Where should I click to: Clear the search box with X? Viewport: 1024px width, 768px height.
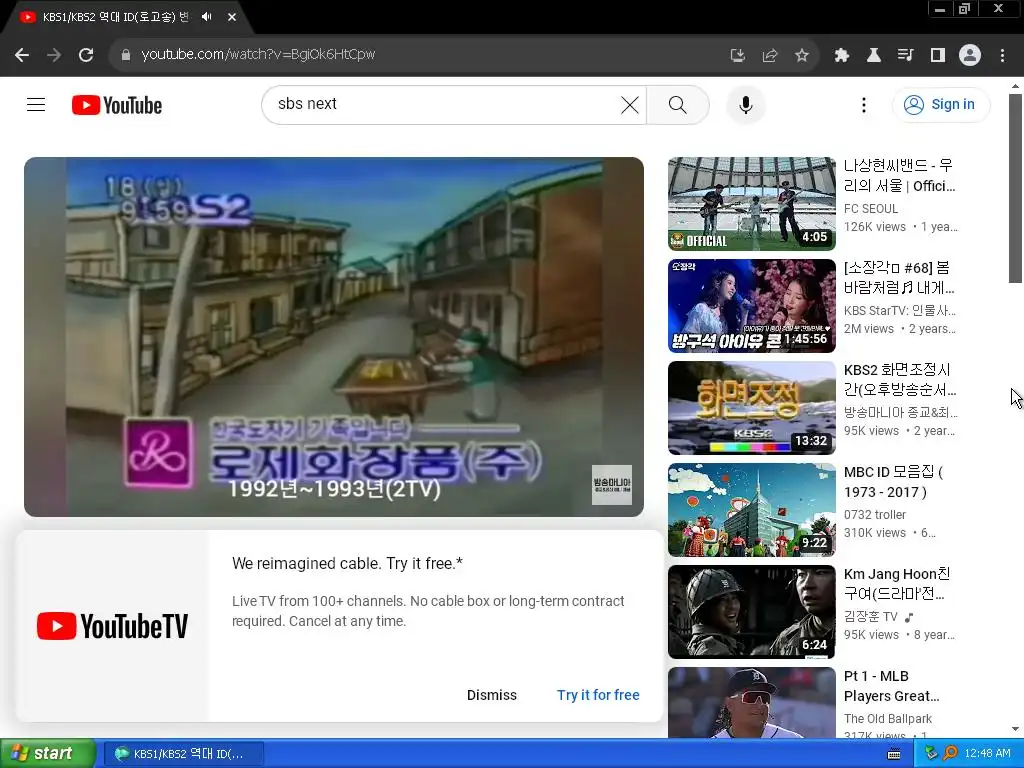point(630,104)
